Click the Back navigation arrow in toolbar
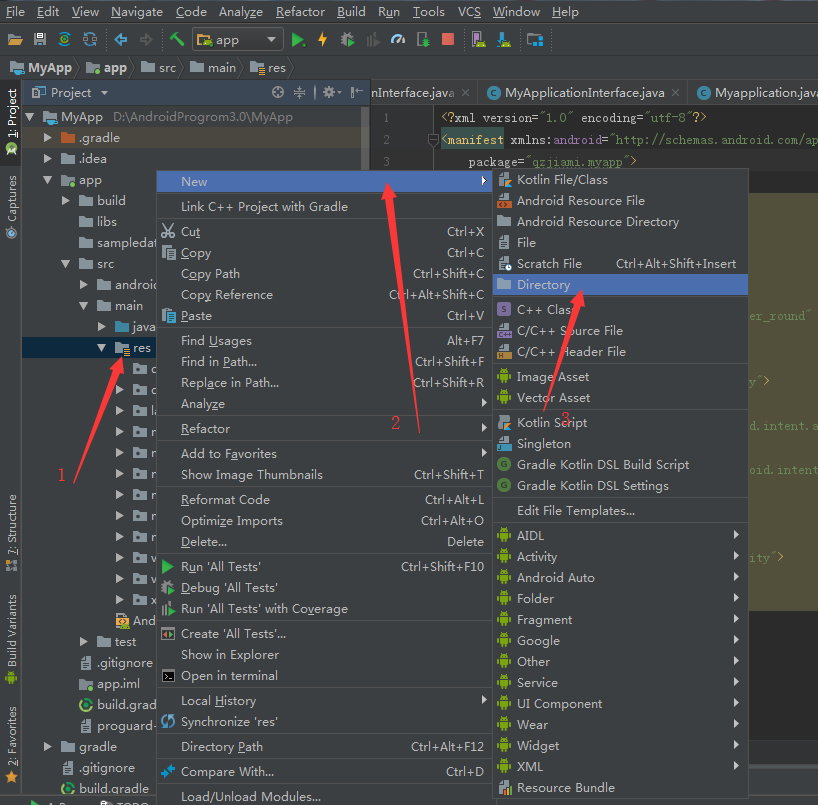This screenshot has height=805, width=818. pyautogui.click(x=121, y=39)
